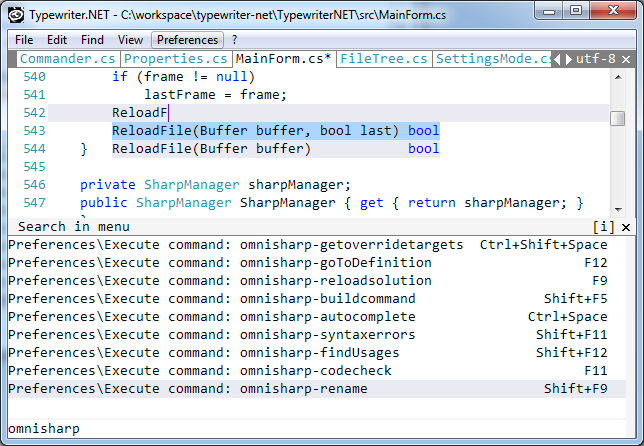Select omnisharp-goToDefinition command
644x446 pixels.
coord(316,263)
